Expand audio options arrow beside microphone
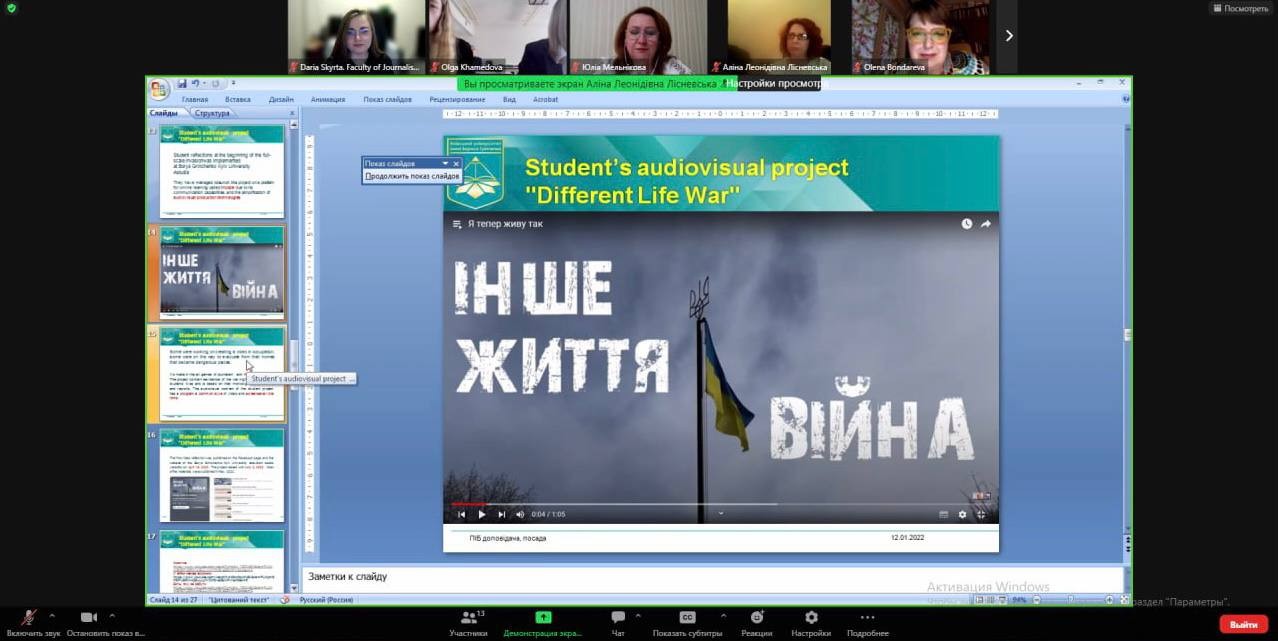 click(x=52, y=616)
